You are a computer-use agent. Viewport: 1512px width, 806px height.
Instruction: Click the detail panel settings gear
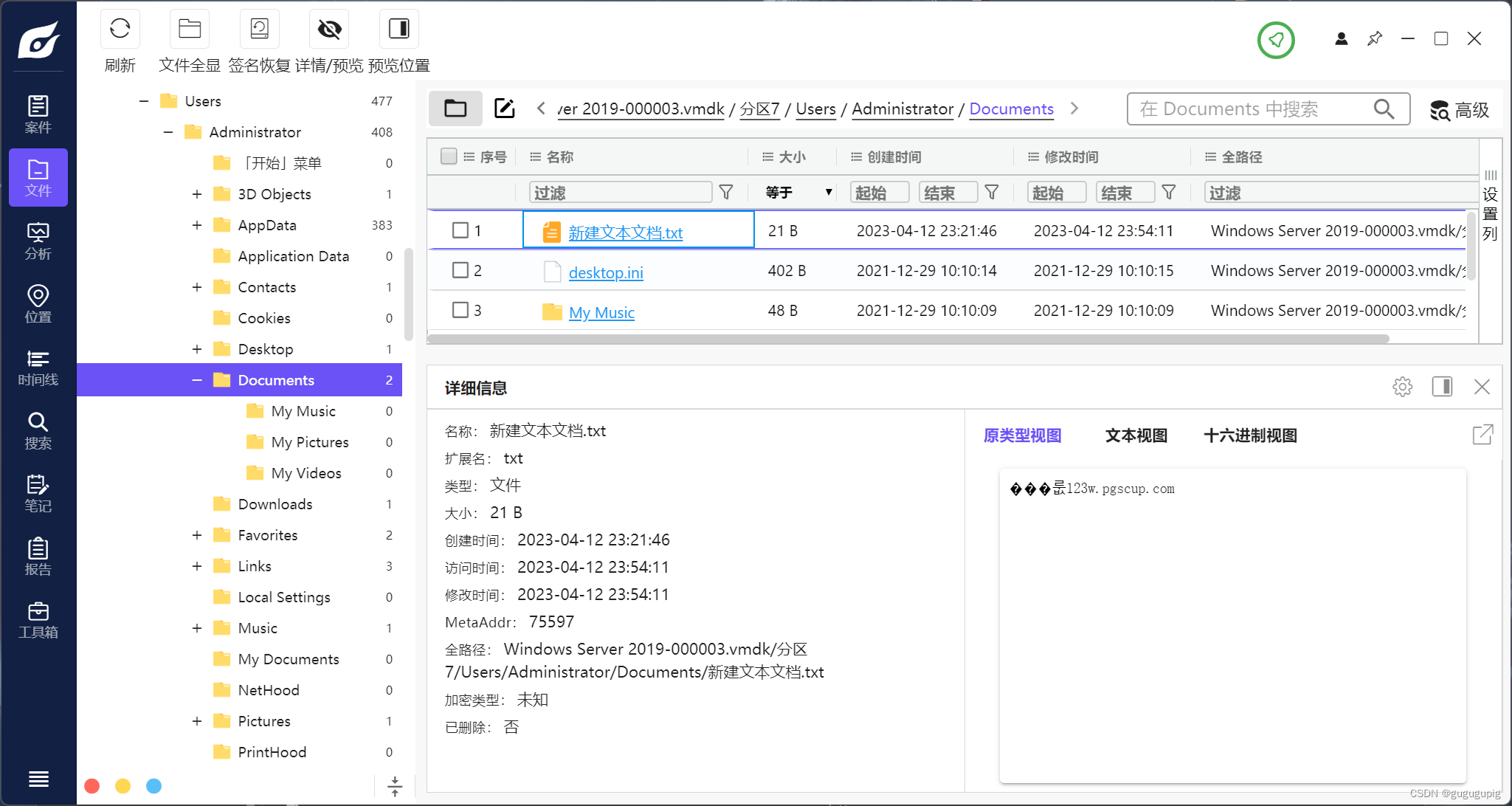(1402, 387)
